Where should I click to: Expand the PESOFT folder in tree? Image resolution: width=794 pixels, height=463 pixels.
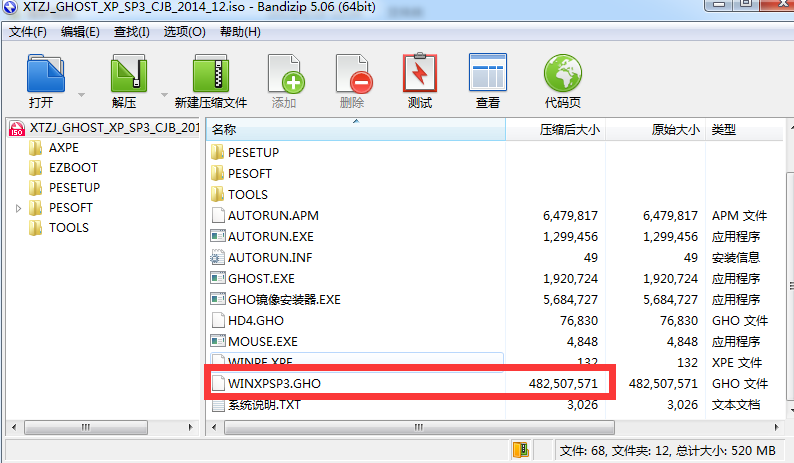click(18, 208)
